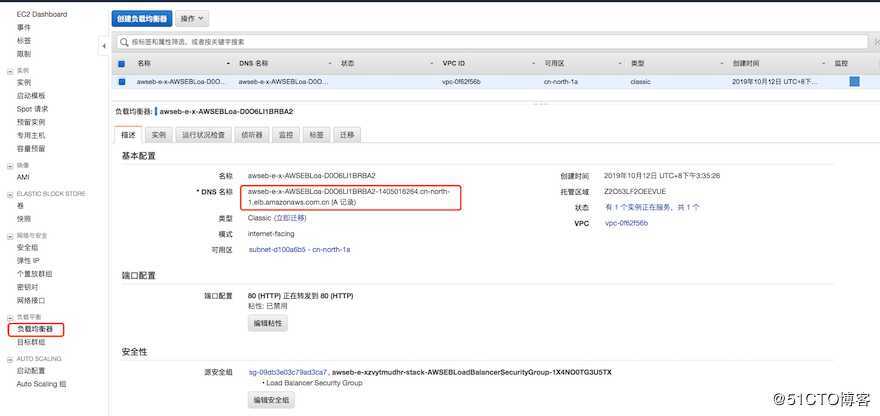
Task: Sort by the DNS 名称 column header
Action: (x=254, y=63)
